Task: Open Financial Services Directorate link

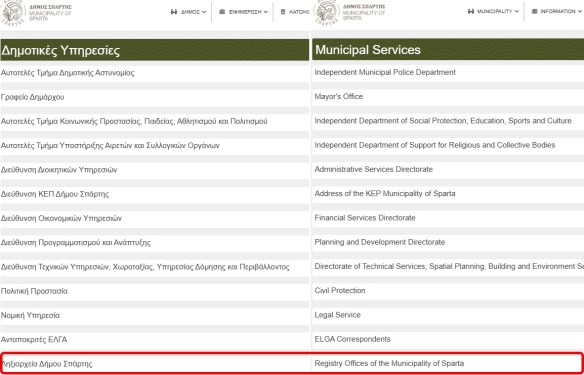Action: pos(365,218)
